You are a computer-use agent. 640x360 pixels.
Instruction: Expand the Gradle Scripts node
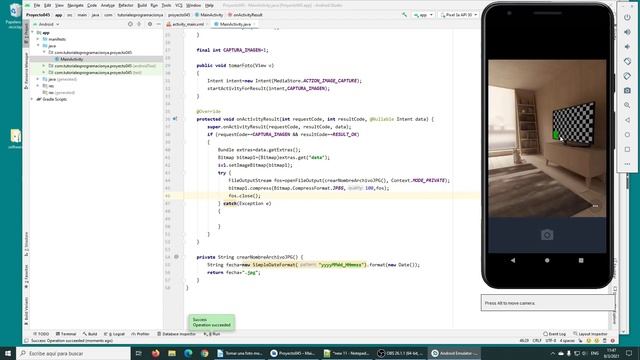coord(33,99)
